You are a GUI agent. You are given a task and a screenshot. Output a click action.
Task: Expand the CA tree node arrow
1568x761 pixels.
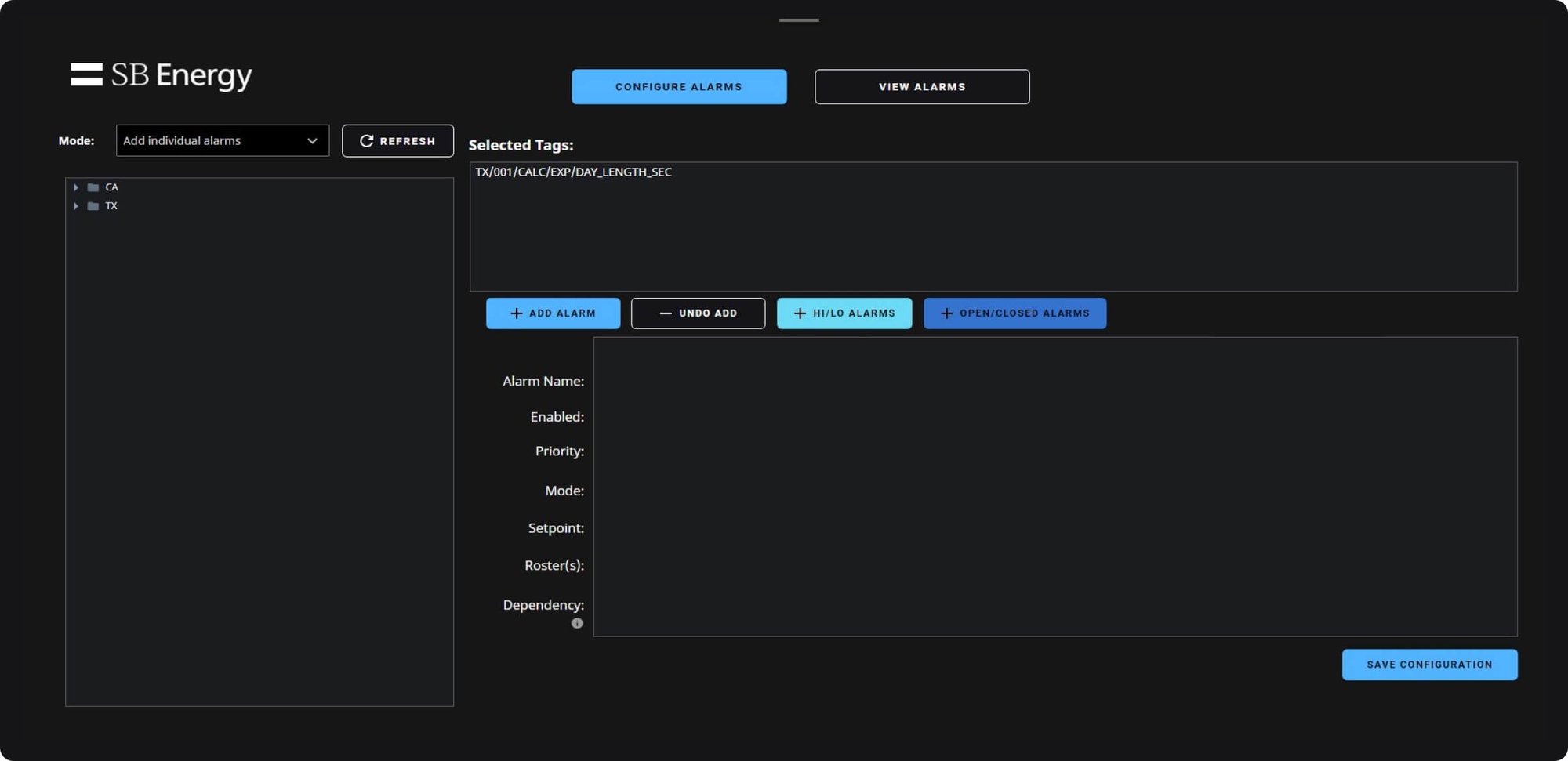[76, 187]
